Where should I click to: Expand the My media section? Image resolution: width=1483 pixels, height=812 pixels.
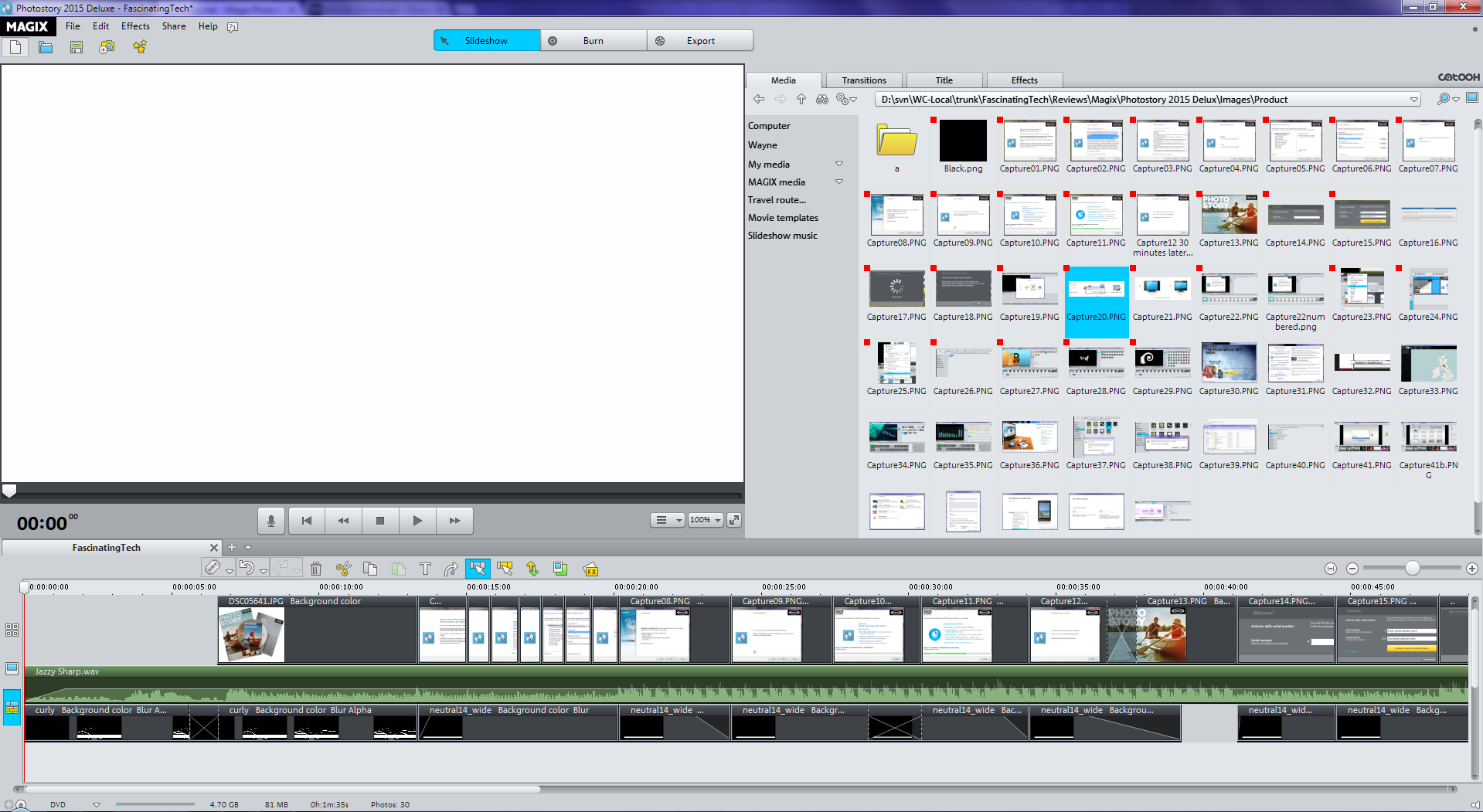click(x=839, y=164)
